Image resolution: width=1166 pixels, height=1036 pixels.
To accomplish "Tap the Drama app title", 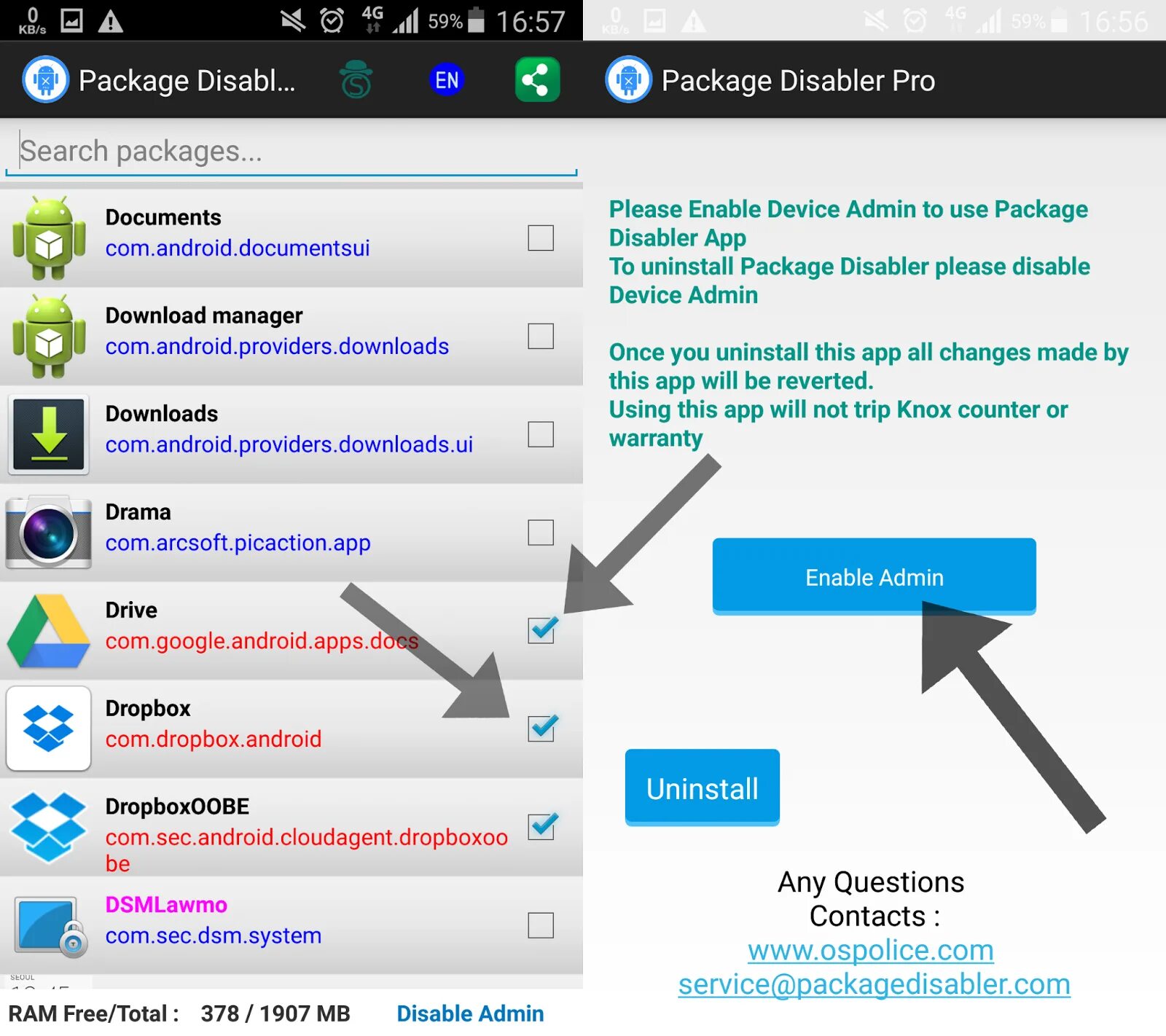I will point(138,511).
